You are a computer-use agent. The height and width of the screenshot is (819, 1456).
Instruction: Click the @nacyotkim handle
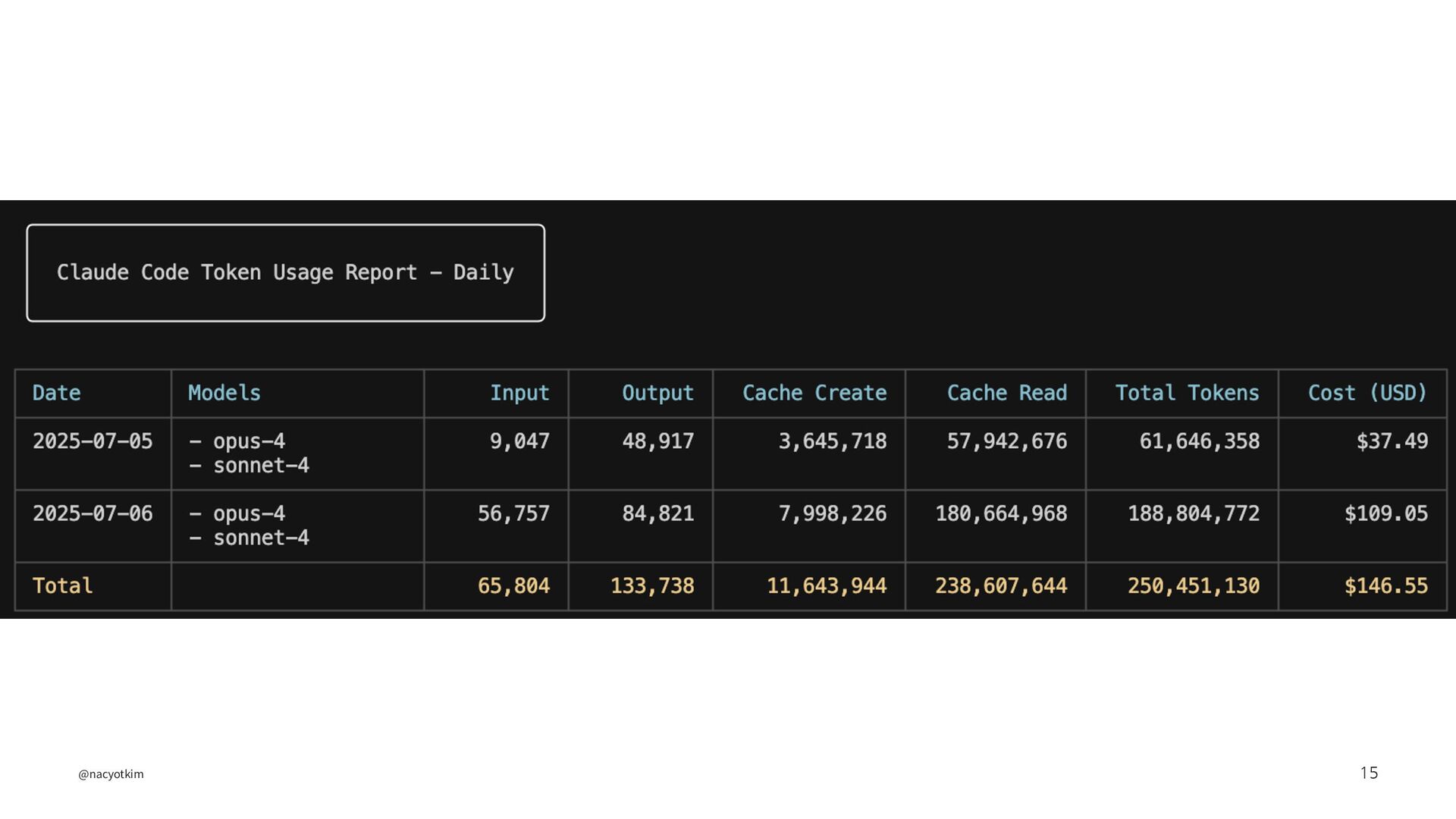(x=111, y=774)
